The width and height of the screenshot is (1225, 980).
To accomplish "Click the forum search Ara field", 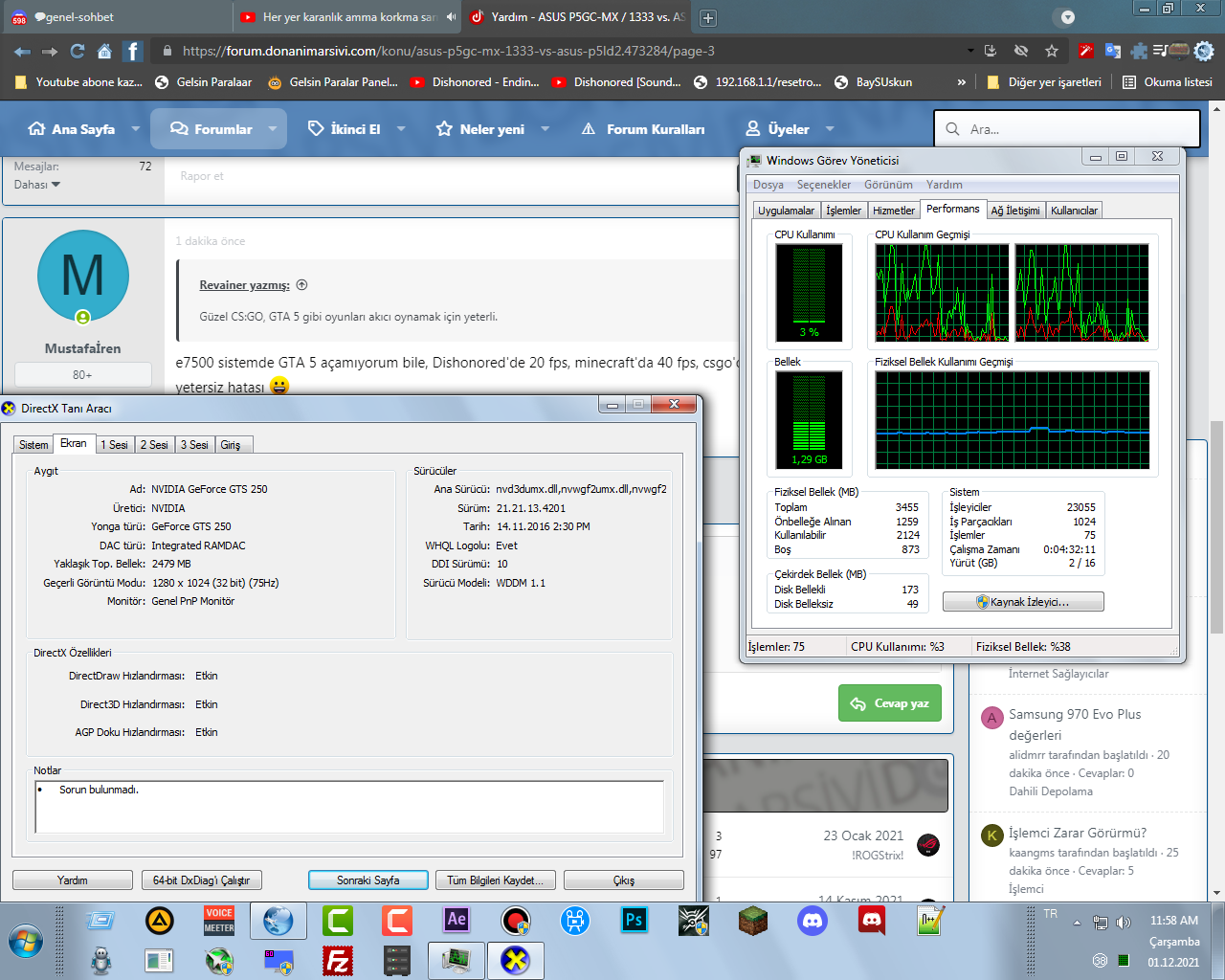I will coord(1067,129).
